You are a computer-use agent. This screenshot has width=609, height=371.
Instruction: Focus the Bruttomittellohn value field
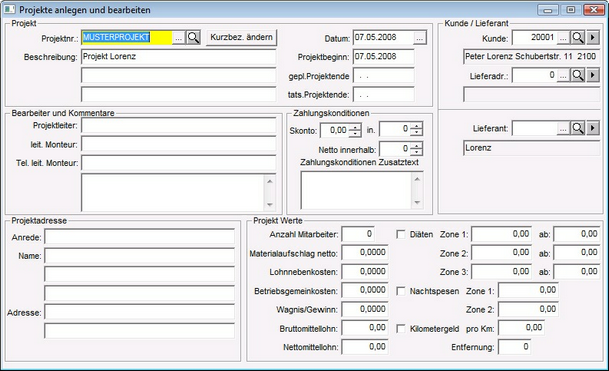[x=365, y=328]
